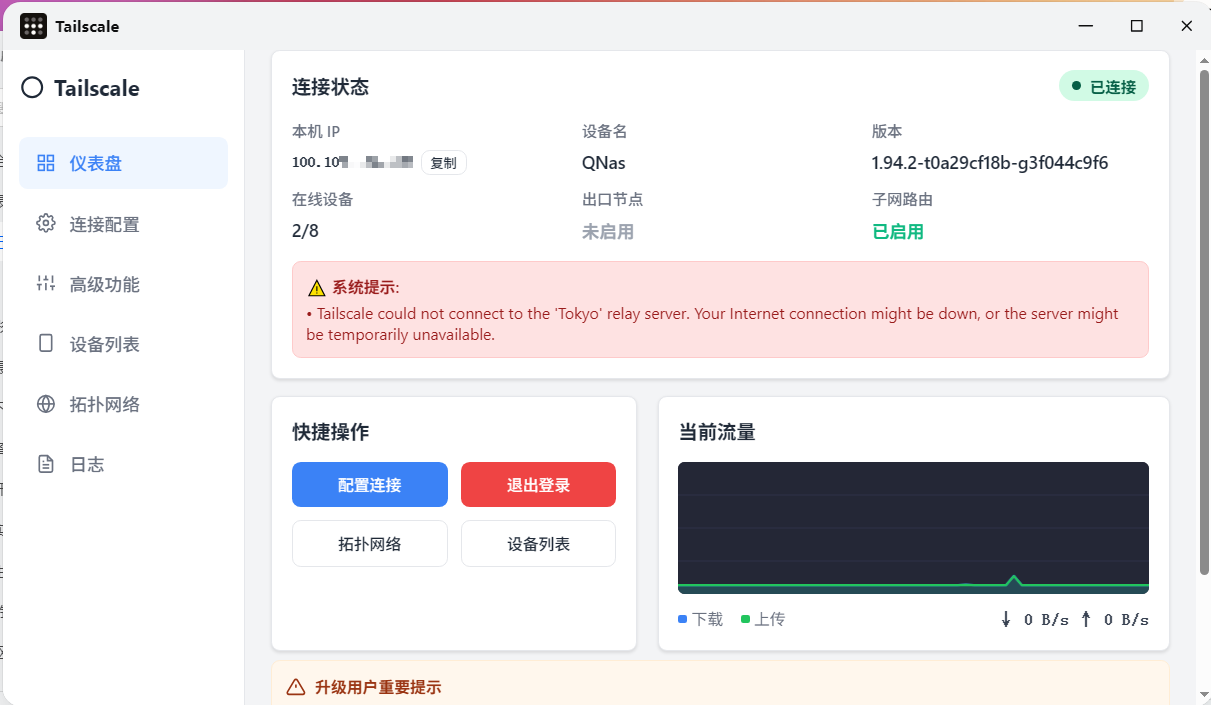Open 设备列表 from quick actions

pos(538,544)
